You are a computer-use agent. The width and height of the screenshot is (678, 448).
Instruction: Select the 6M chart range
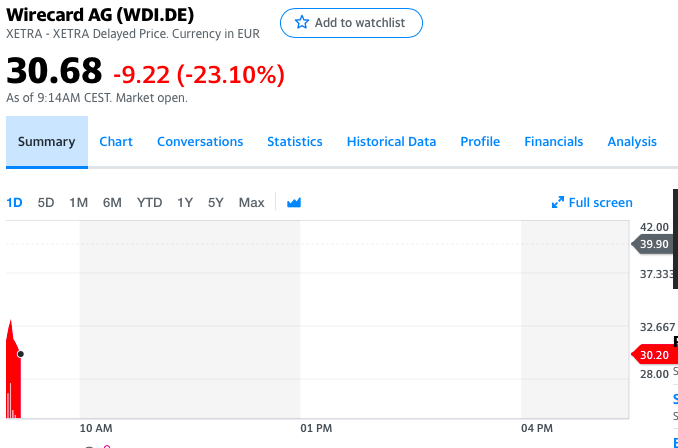click(x=112, y=202)
